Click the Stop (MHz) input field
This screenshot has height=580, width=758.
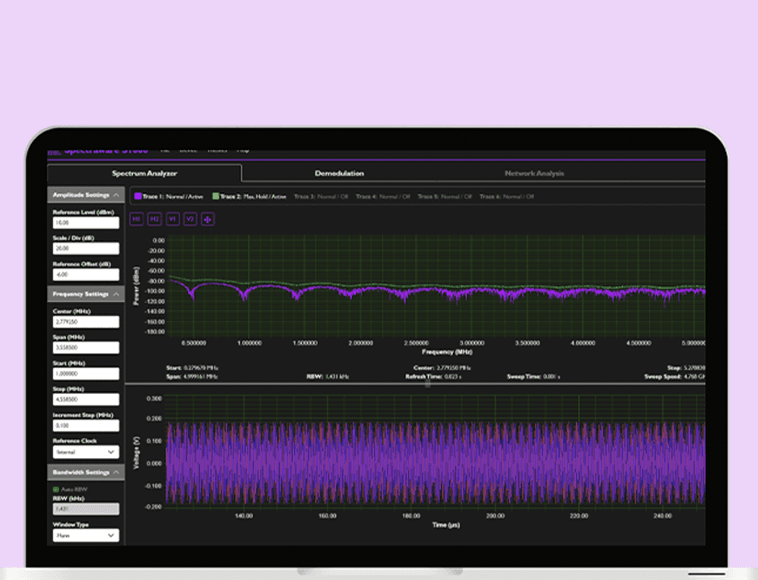[x=86, y=399]
